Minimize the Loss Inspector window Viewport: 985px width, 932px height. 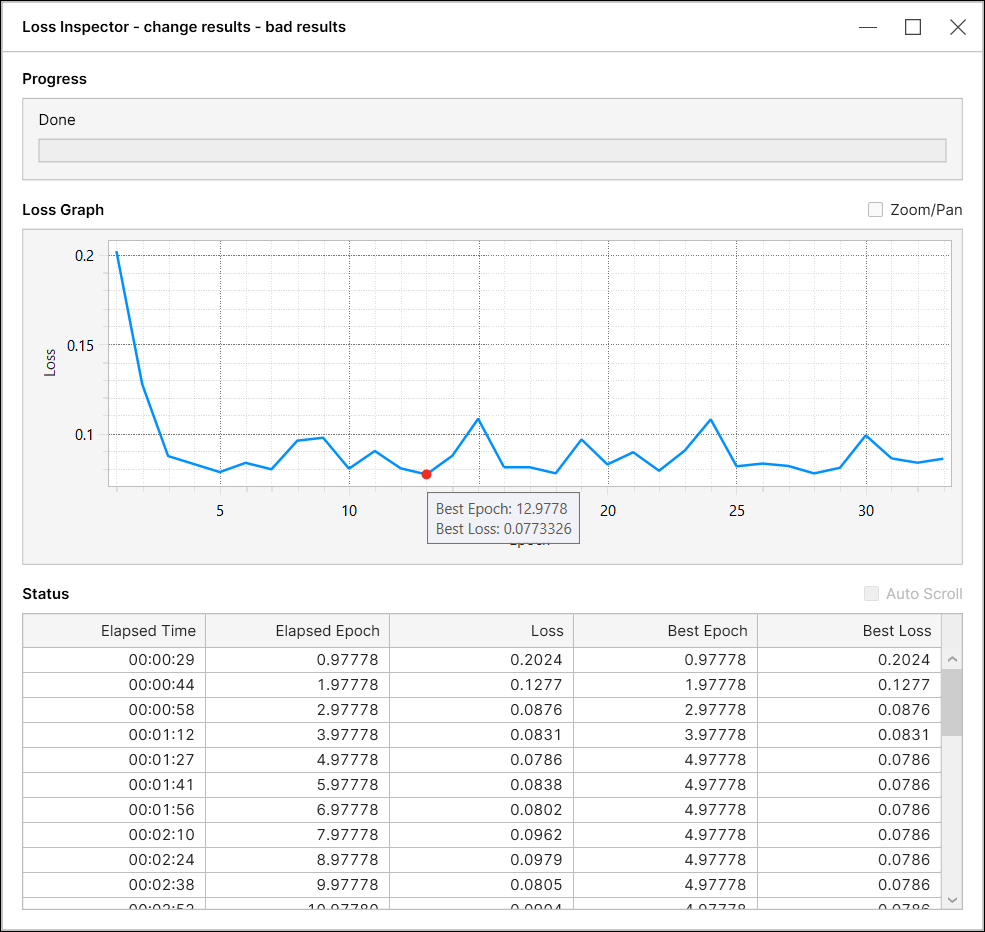click(868, 27)
